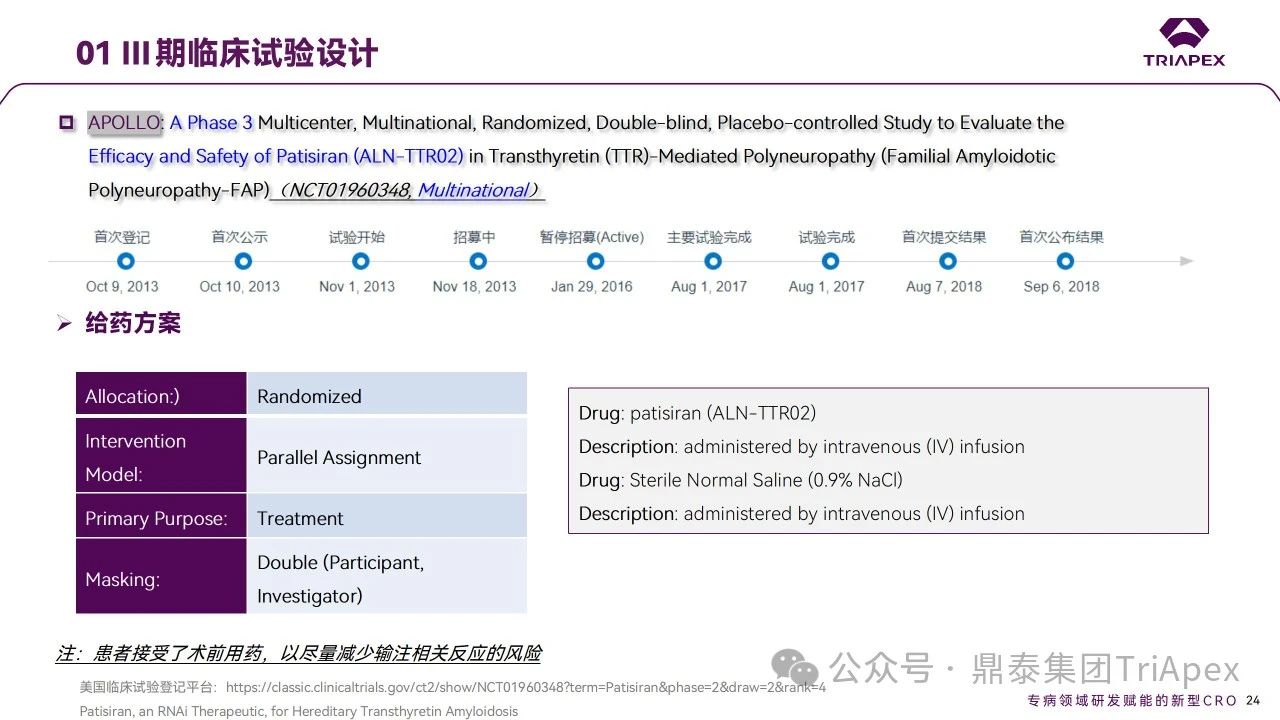Viewport: 1280px width, 720px height.
Task: Click the 招募中 Nov 18, 2013 marker
Action: (x=478, y=261)
